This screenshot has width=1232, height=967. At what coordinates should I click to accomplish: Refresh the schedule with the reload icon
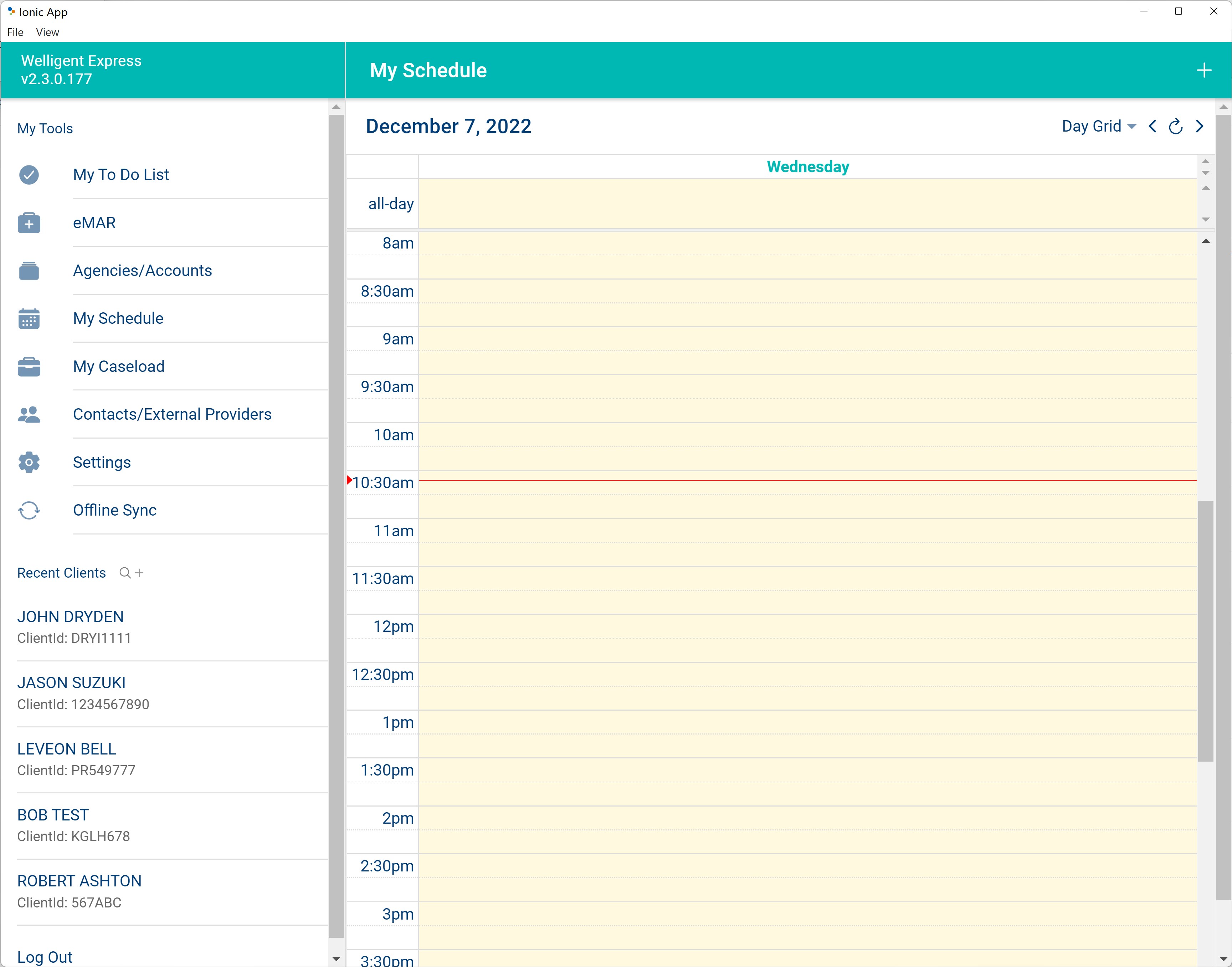coord(1175,126)
